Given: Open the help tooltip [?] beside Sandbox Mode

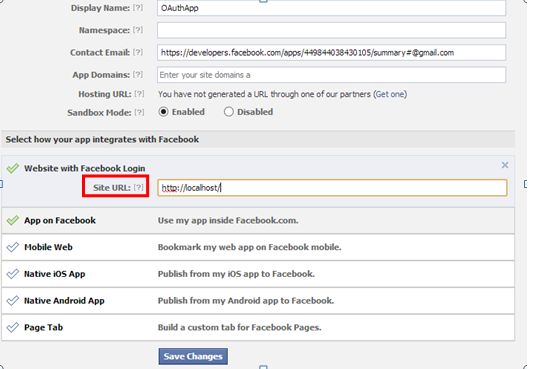Looking at the screenshot, I should (139, 112).
